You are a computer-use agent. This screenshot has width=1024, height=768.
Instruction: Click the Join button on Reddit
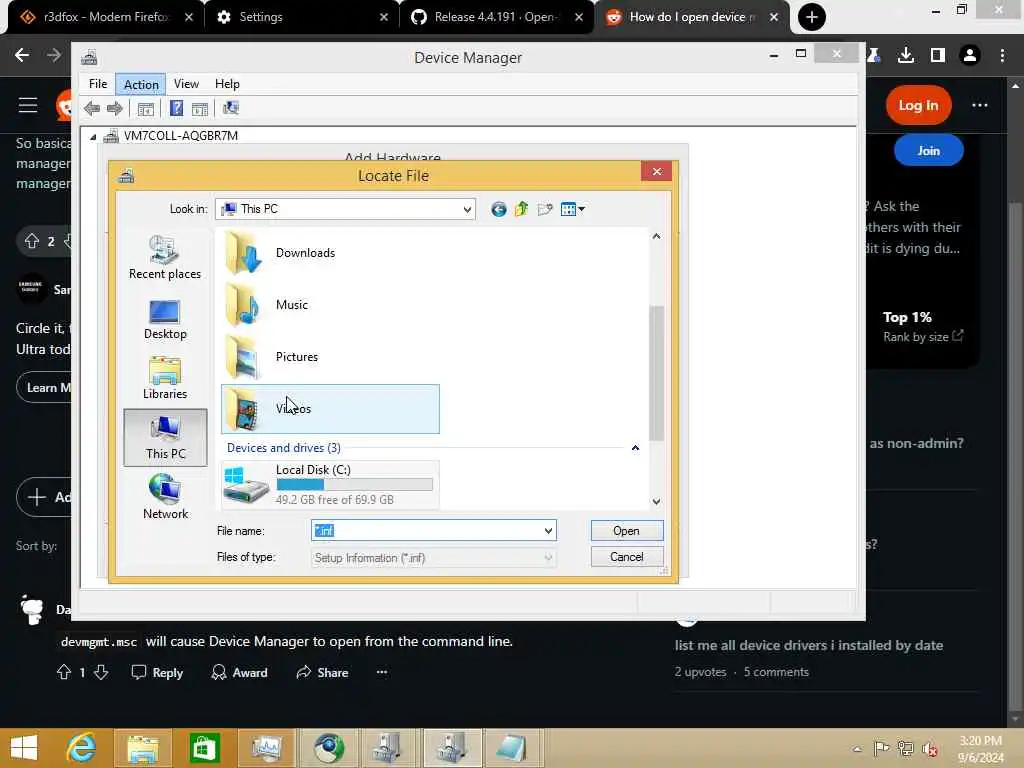(x=928, y=151)
